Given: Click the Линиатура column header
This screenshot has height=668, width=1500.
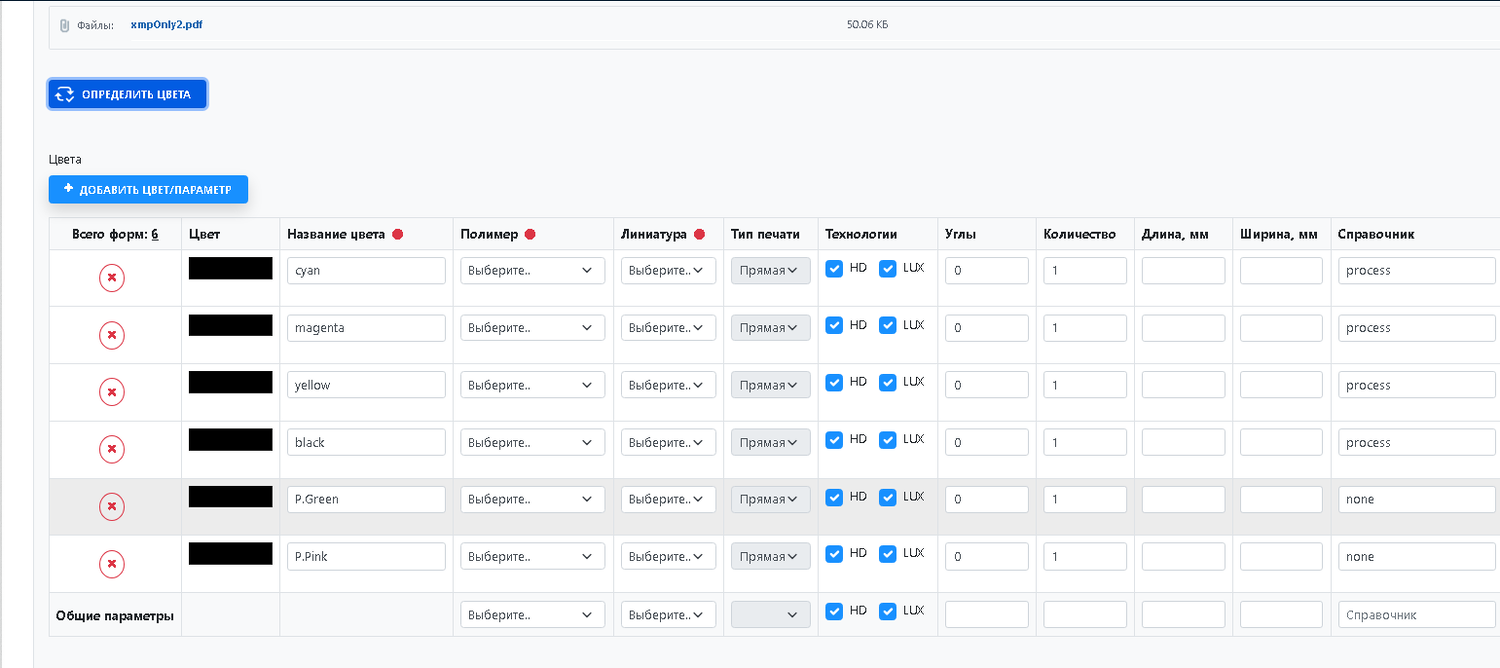Looking at the screenshot, I should [x=654, y=234].
